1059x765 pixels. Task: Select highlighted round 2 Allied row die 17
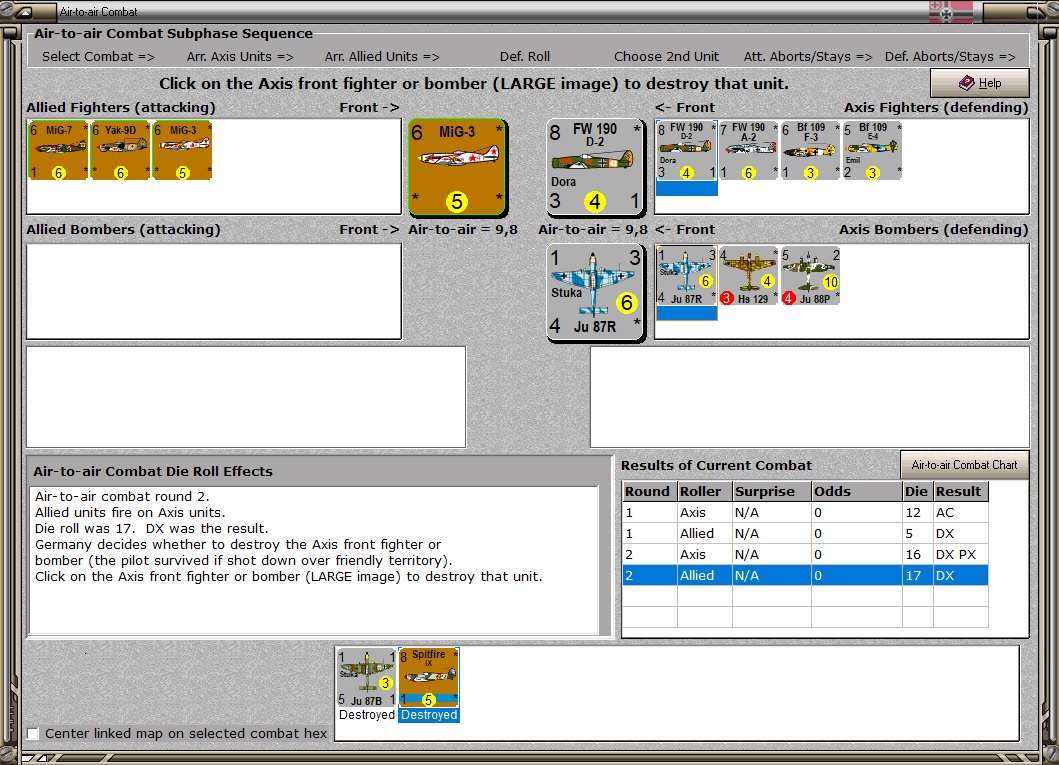pos(805,575)
